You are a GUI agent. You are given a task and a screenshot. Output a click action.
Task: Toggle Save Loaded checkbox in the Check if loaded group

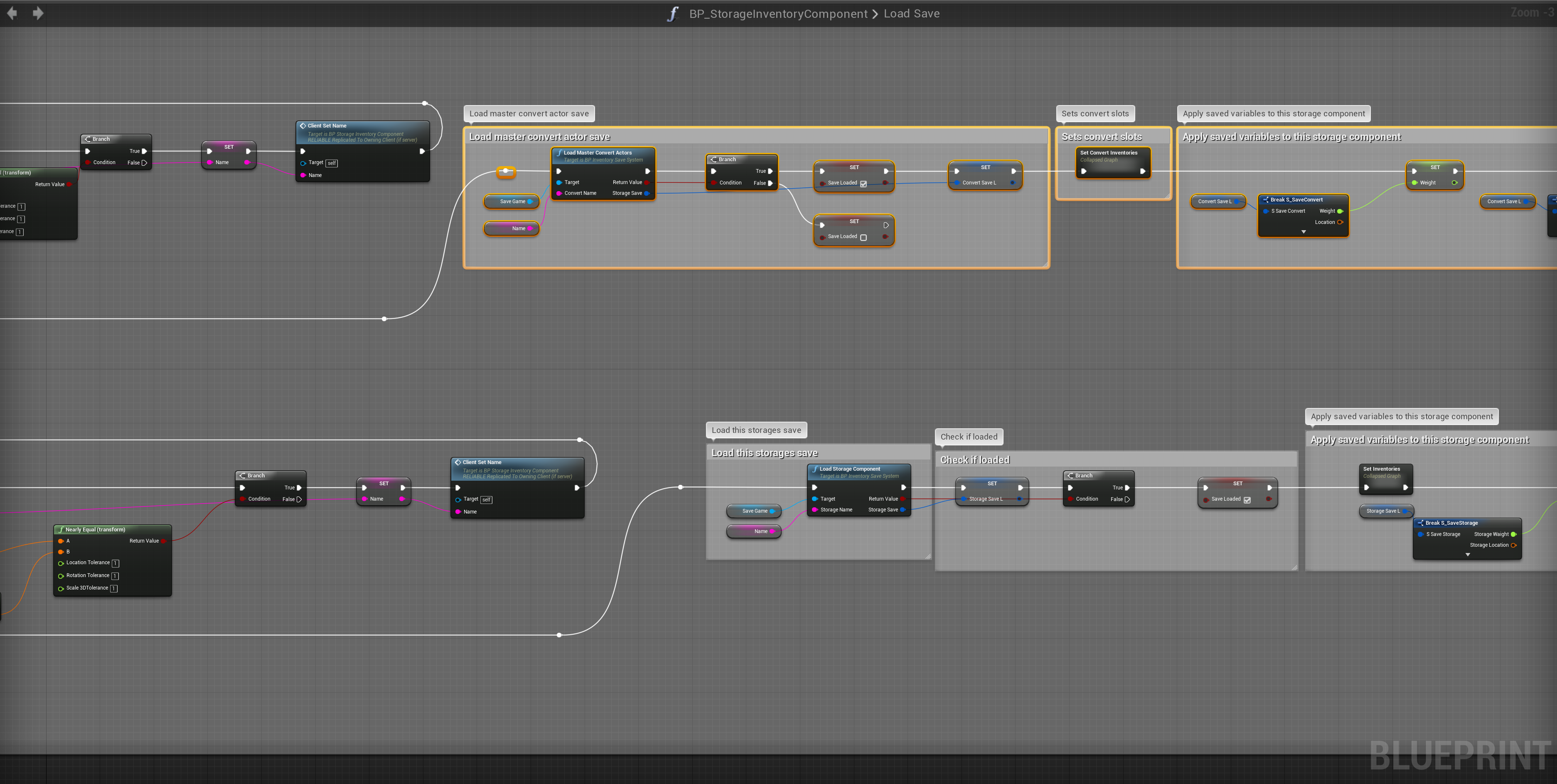pyautogui.click(x=1247, y=500)
